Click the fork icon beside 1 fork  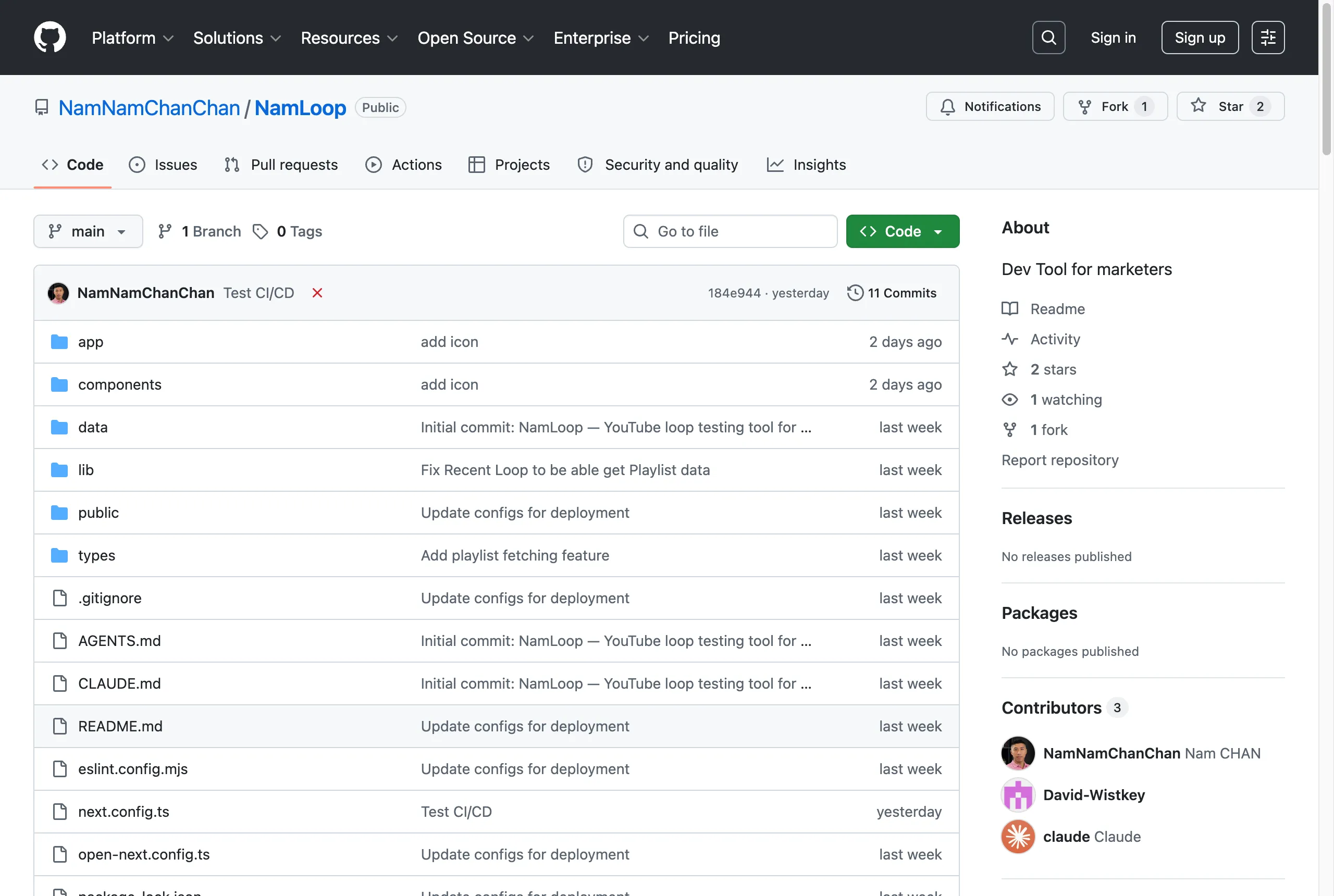[1009, 430]
